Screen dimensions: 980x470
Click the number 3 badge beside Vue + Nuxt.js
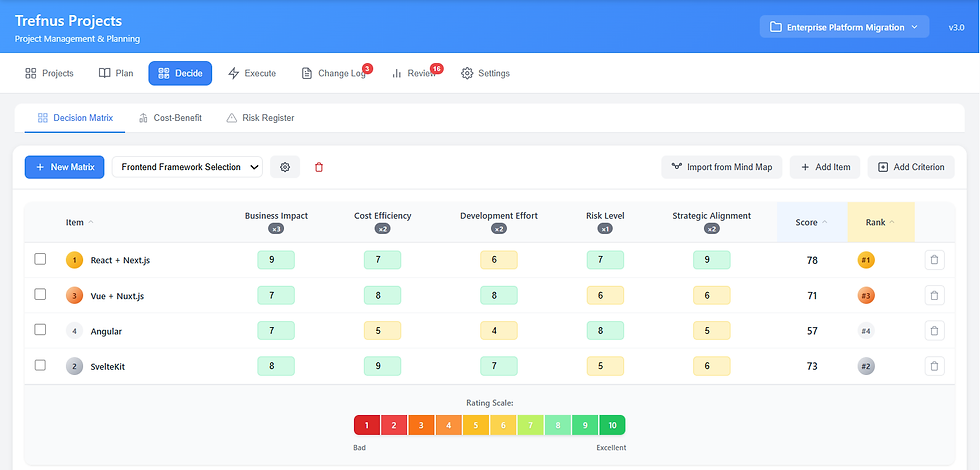point(74,296)
